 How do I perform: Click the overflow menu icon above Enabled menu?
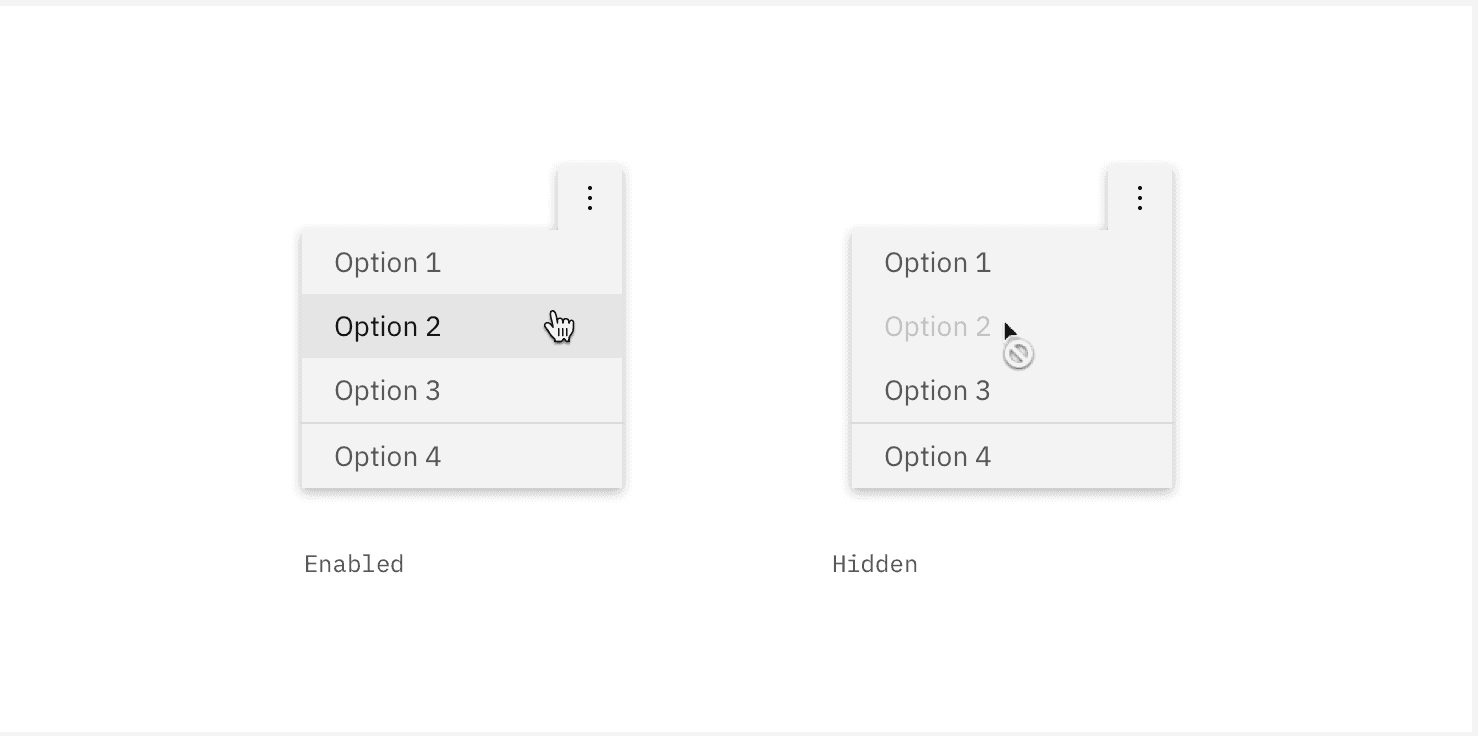(590, 198)
